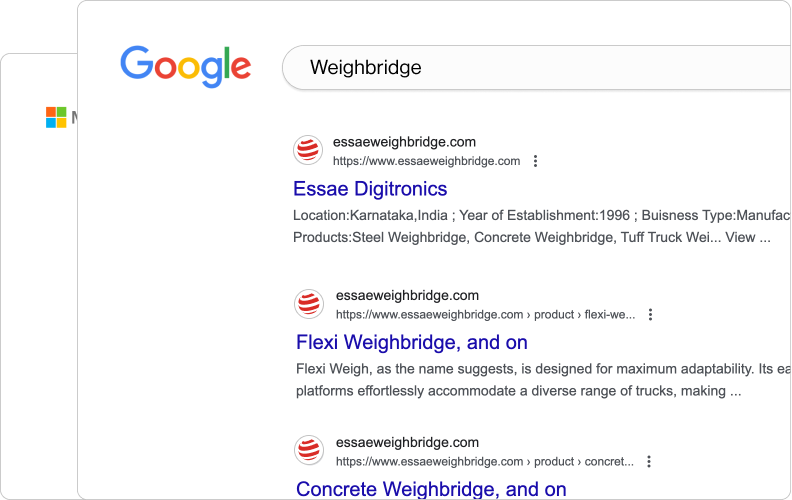Open the three-dot menu for the Essae Digitronics result
This screenshot has width=792, height=500.
coord(535,161)
